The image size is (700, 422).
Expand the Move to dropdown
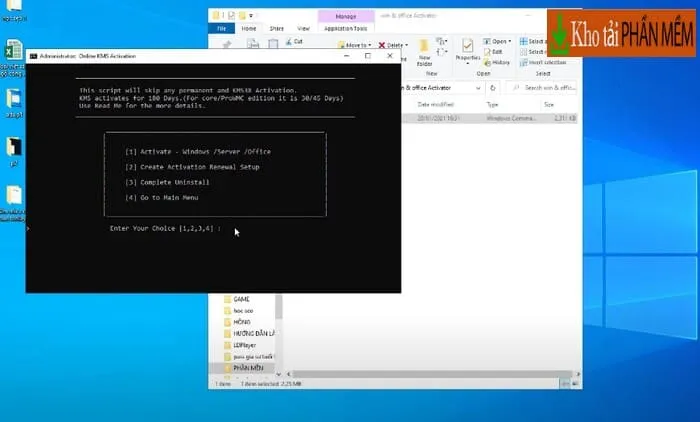(x=370, y=45)
